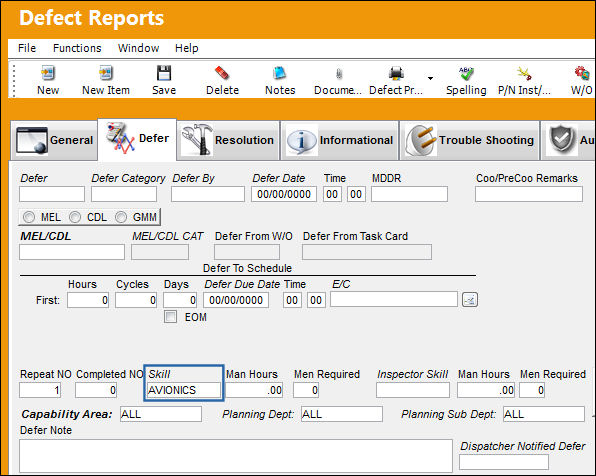
Task: Open the Functions menu
Action: pos(77,48)
